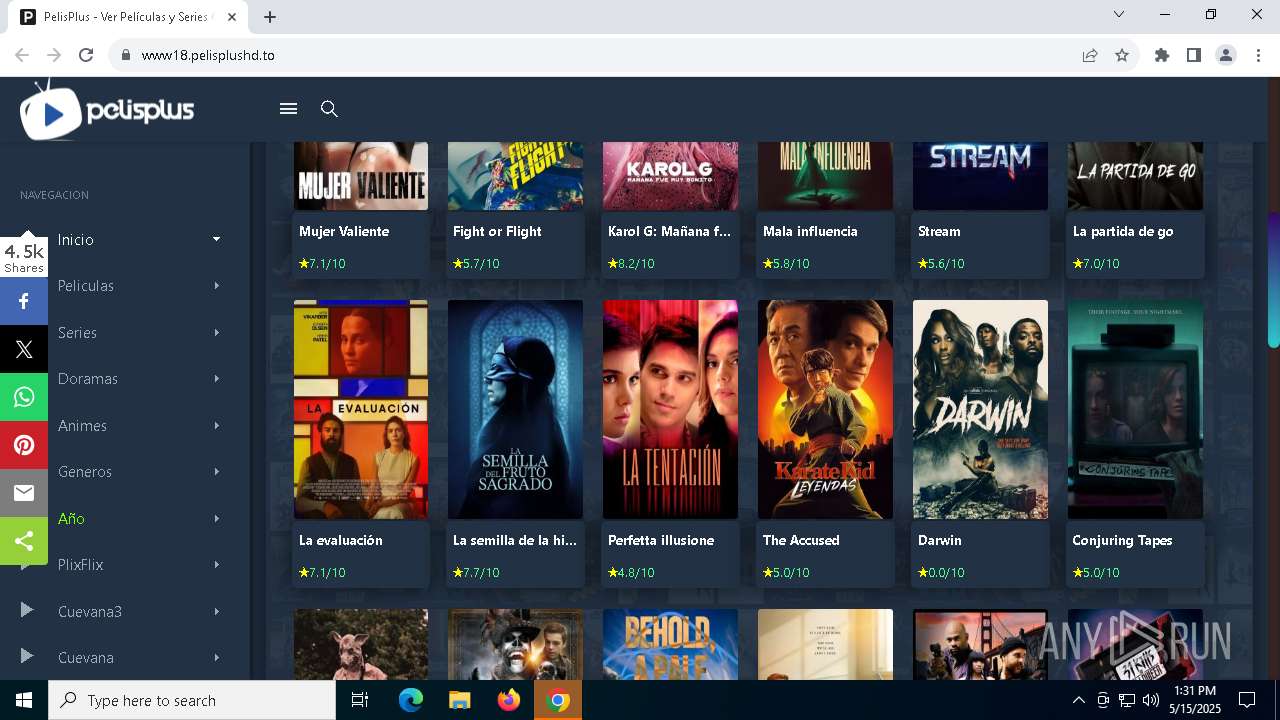Screen dimensions: 1280x720
Task: Expand the Series submenu arrow
Action: point(216,332)
